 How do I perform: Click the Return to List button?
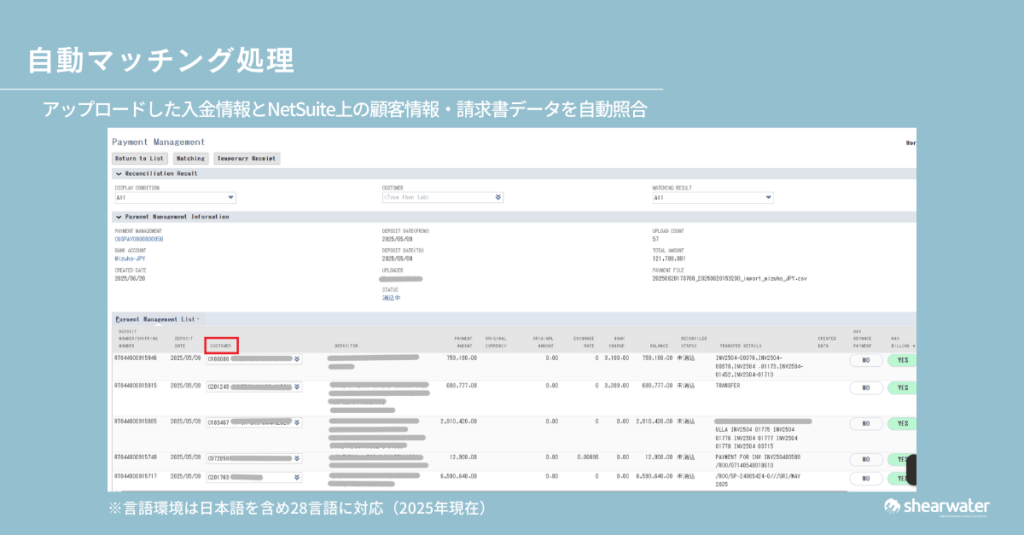pos(139,159)
